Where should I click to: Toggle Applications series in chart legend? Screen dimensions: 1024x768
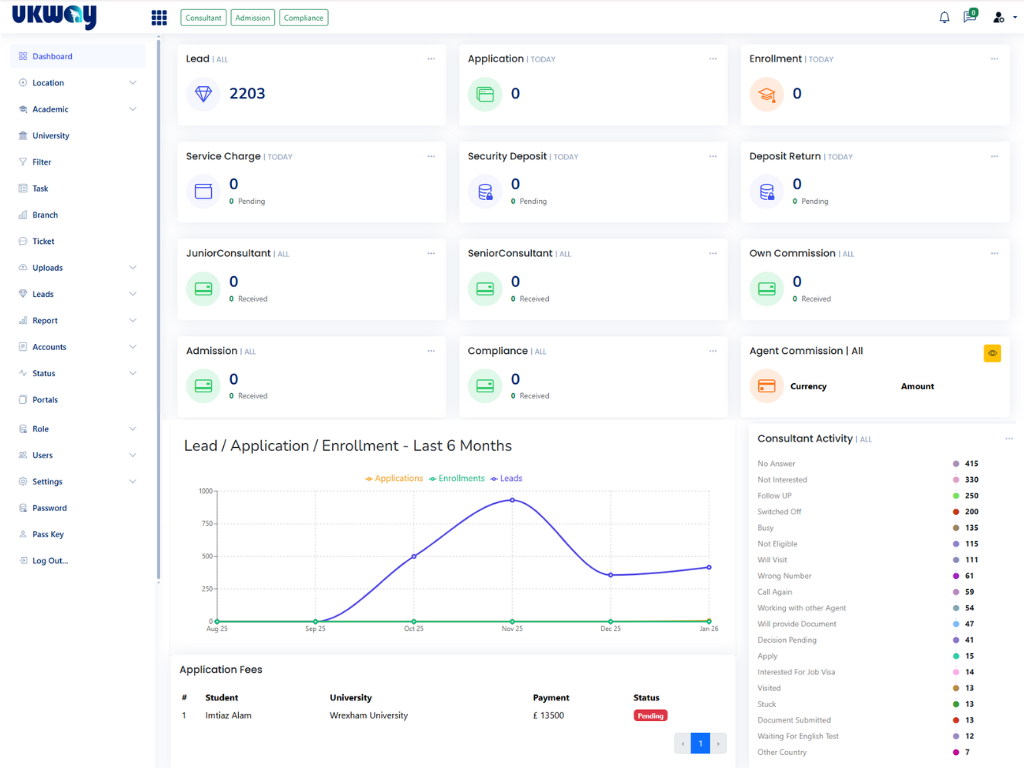coord(394,478)
